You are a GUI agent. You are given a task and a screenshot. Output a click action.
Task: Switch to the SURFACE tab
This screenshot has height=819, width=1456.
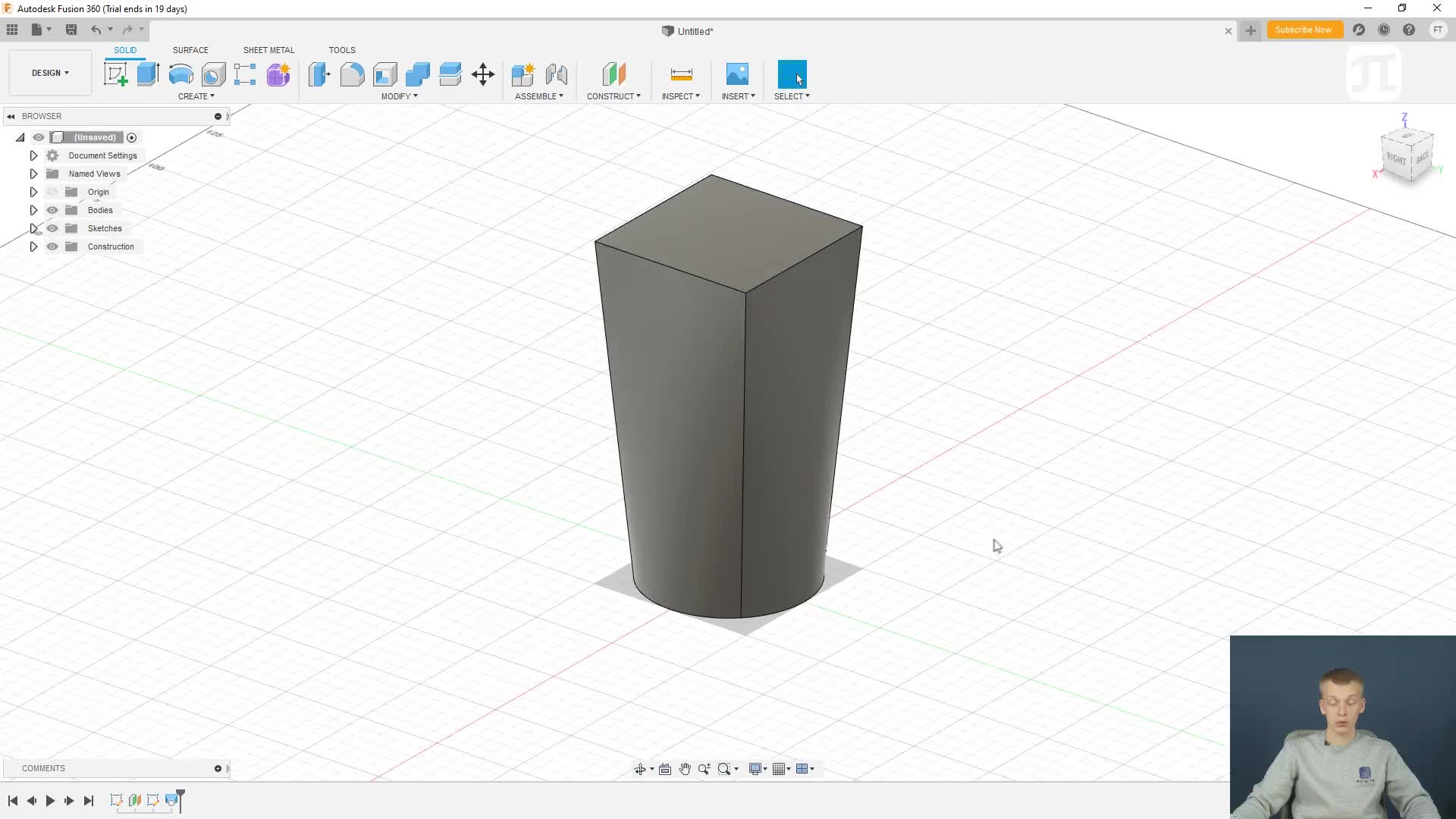tap(190, 50)
